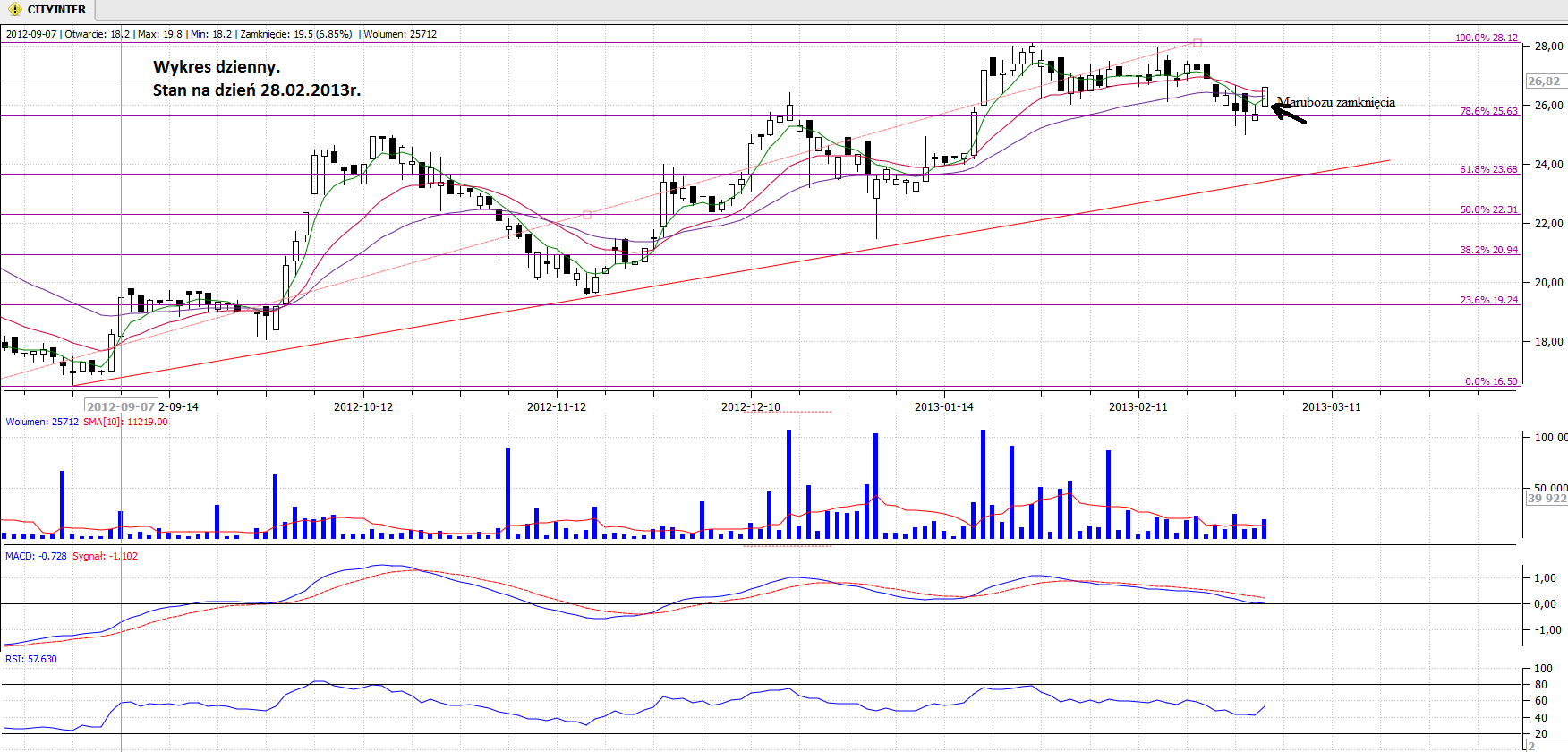Click the 38.2% 20.94 Fibonacci label

pos(1489,250)
